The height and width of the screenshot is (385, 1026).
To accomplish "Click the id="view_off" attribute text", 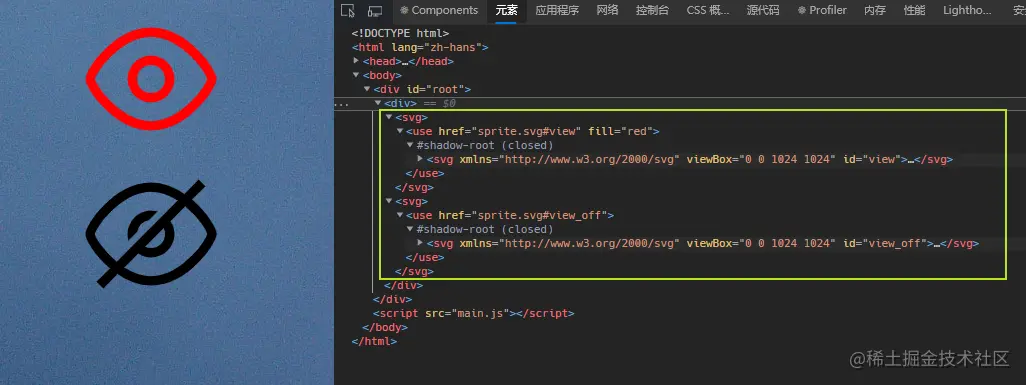I will click(885, 243).
